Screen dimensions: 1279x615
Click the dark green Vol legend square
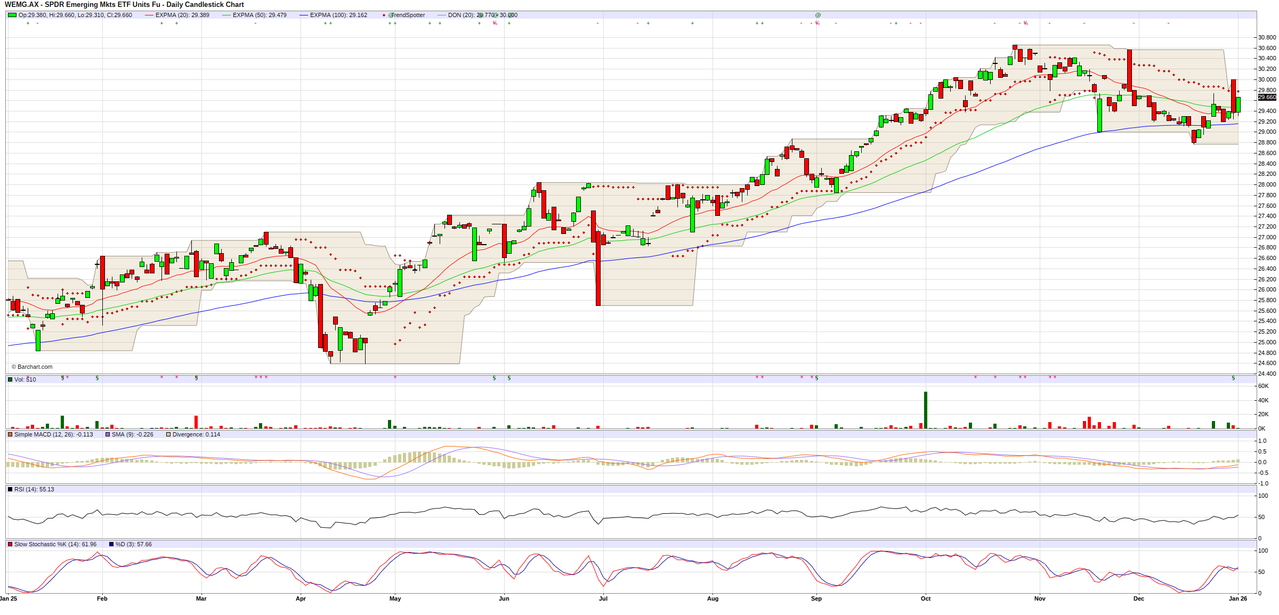tap(10, 379)
